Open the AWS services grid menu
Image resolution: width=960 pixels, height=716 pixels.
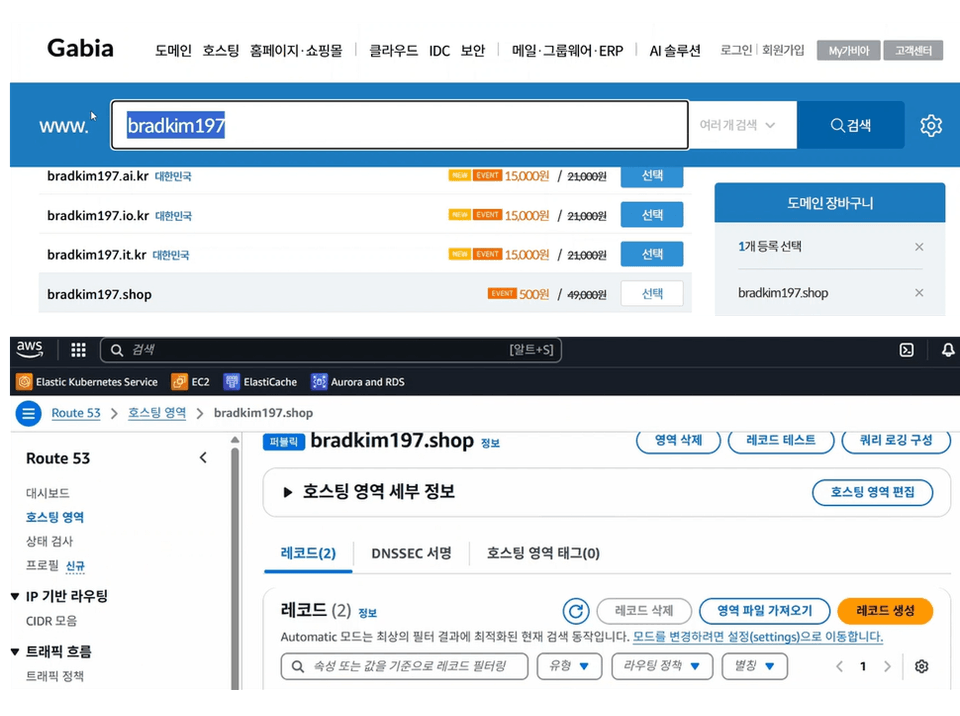pyautogui.click(x=78, y=350)
